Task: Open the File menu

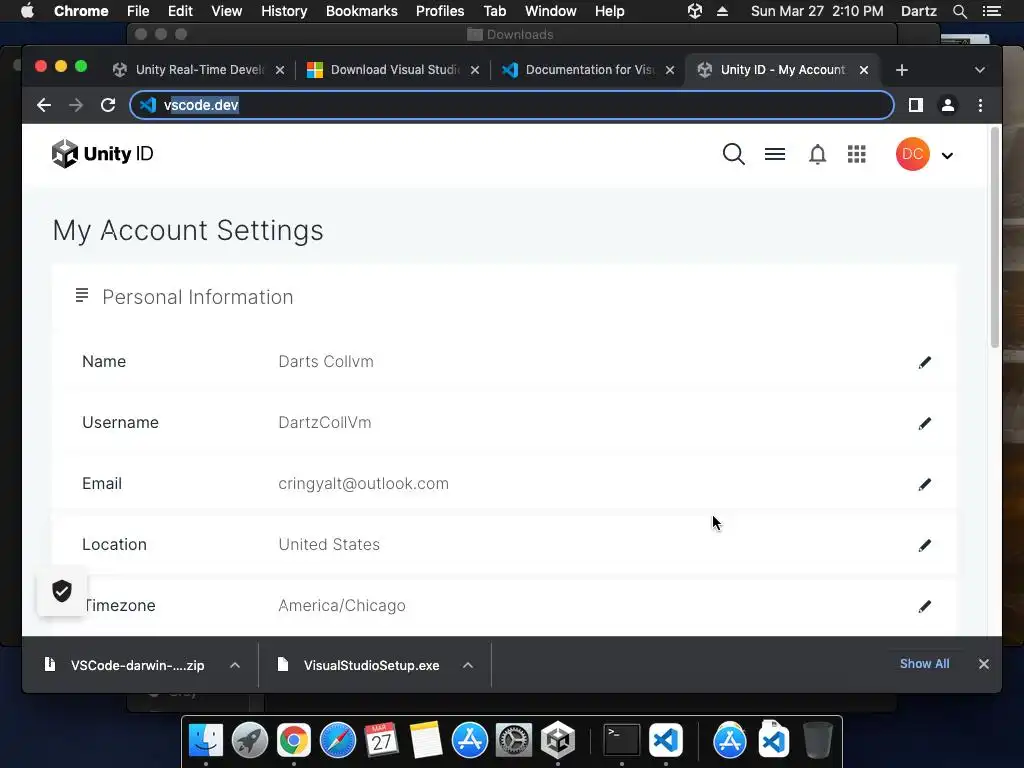Action: pos(138,11)
